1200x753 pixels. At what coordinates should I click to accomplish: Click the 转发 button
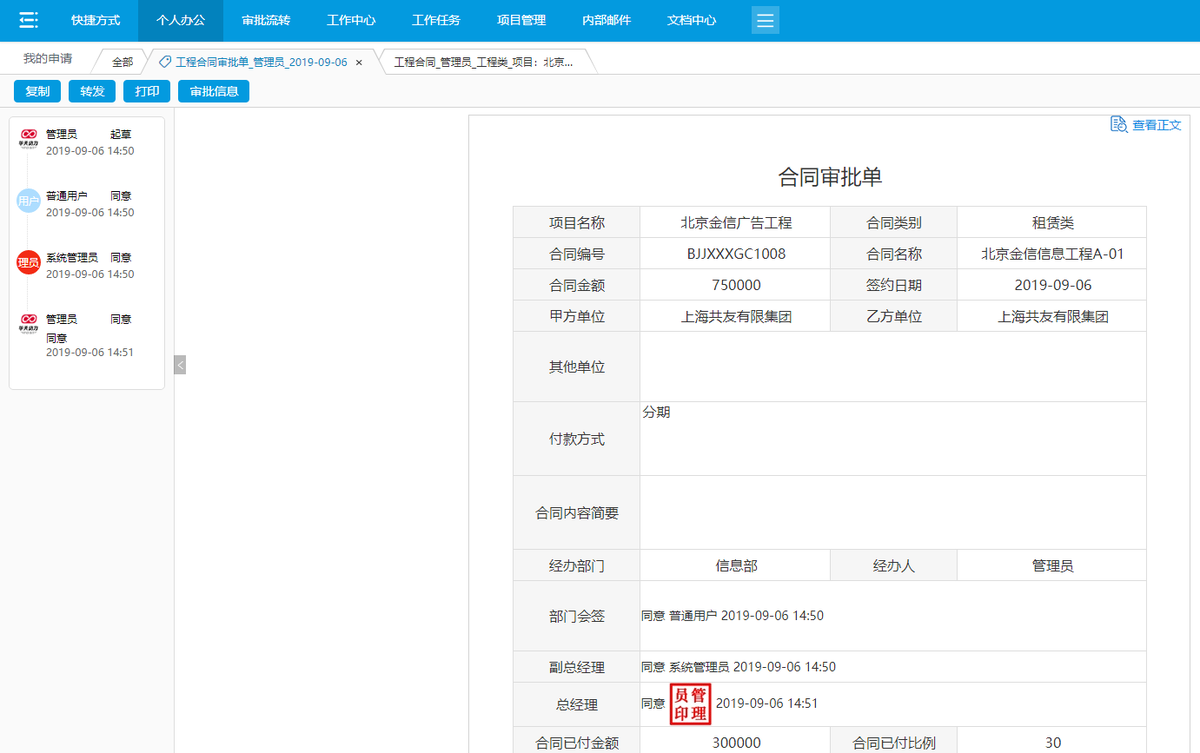(91, 90)
